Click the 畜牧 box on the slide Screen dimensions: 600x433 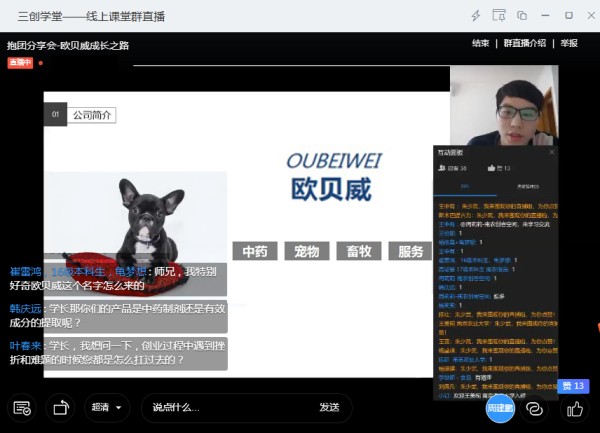[359, 251]
